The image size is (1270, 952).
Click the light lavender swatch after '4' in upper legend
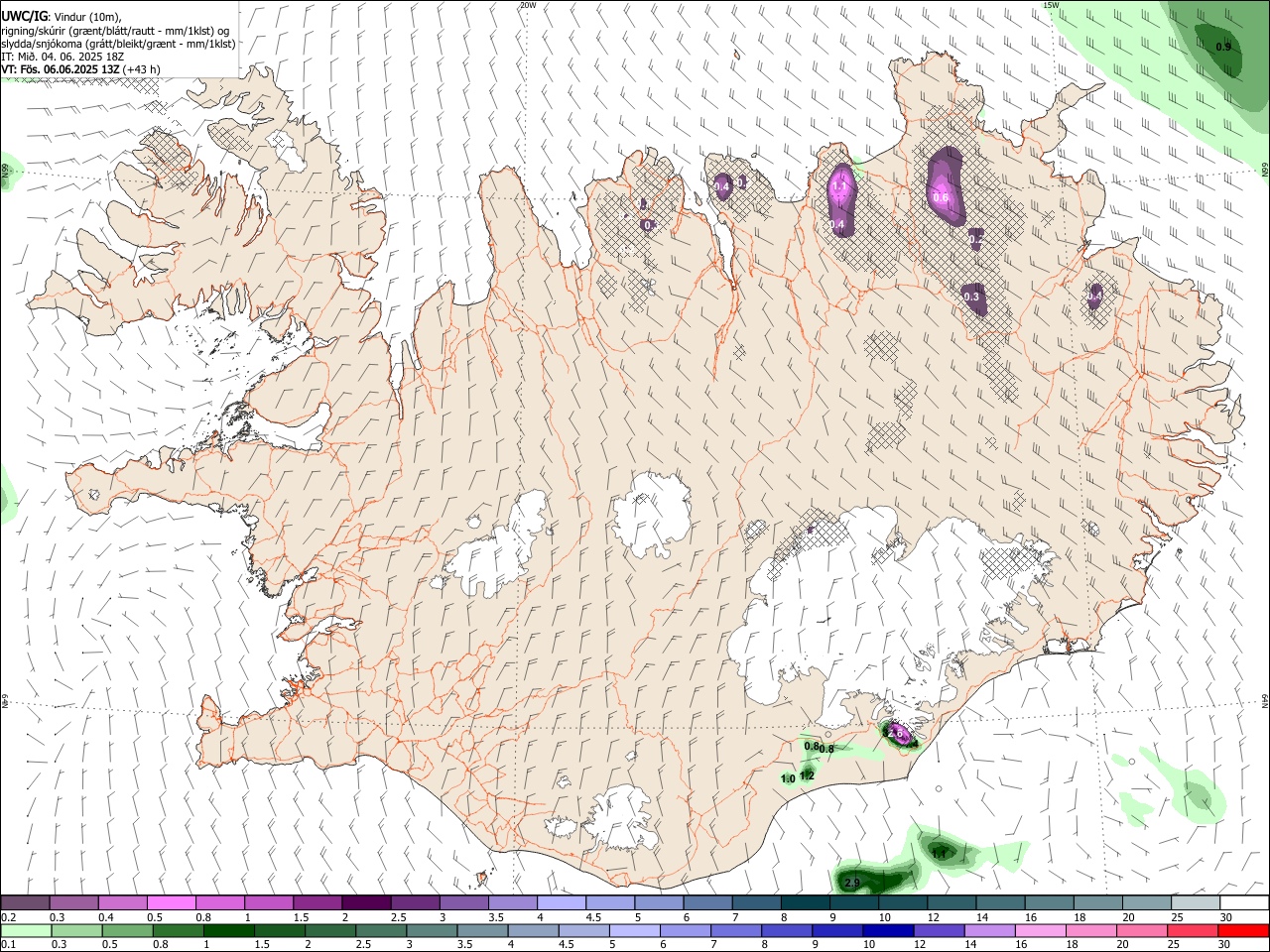click(x=560, y=903)
